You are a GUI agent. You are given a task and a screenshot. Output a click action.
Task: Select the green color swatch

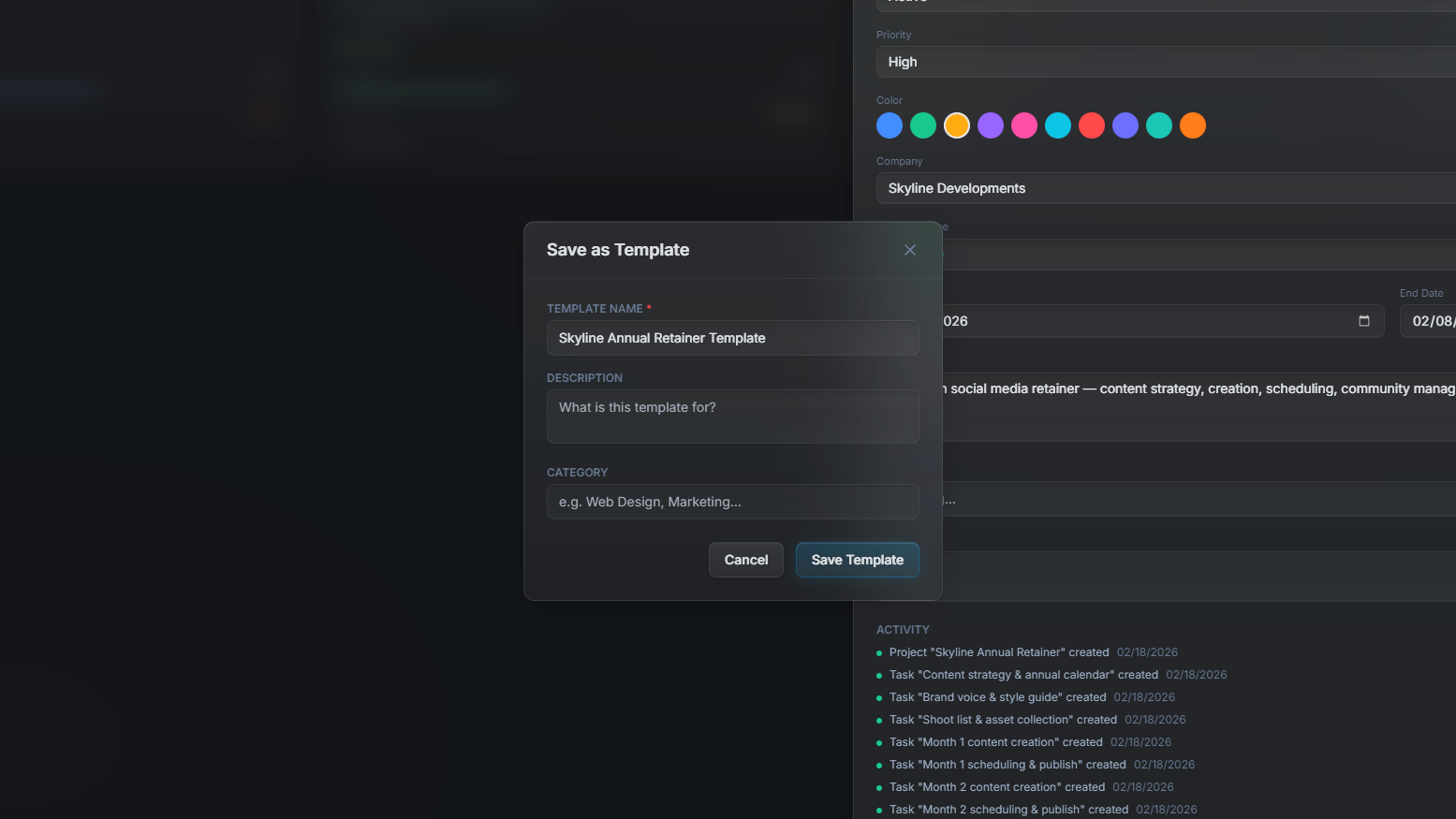[x=923, y=125]
